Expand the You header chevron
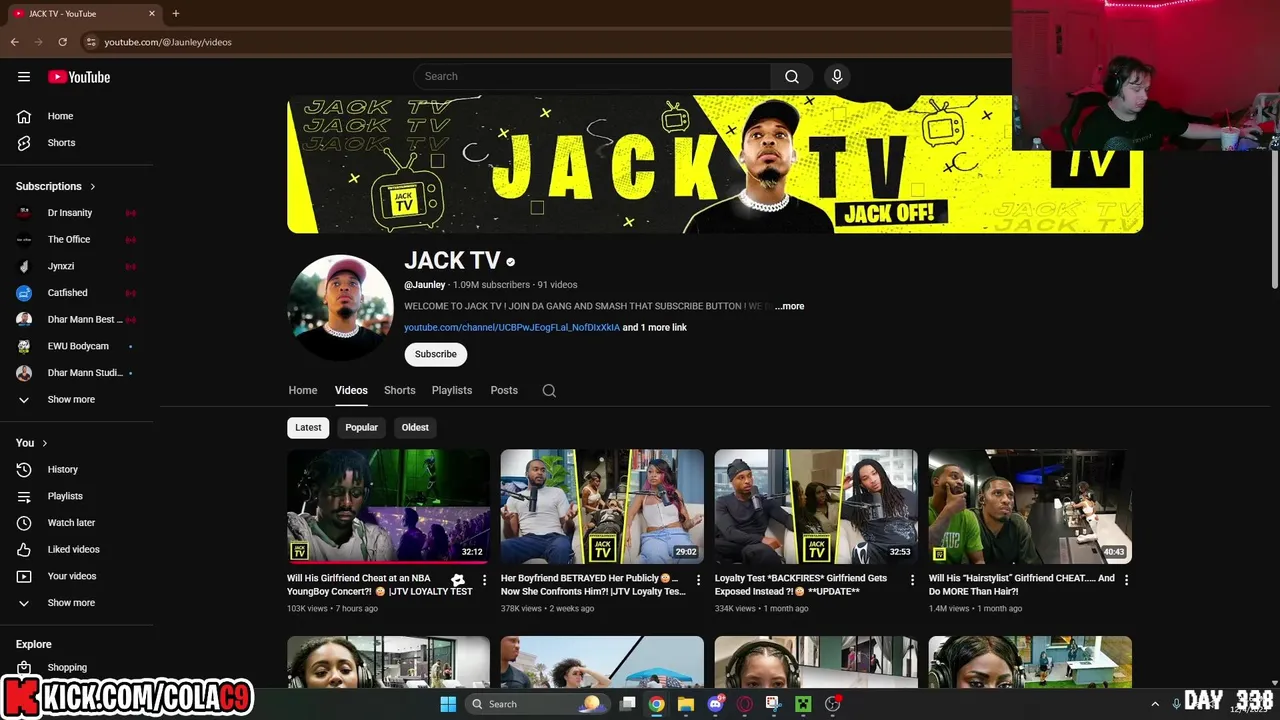This screenshot has width=1280, height=720. 44,443
